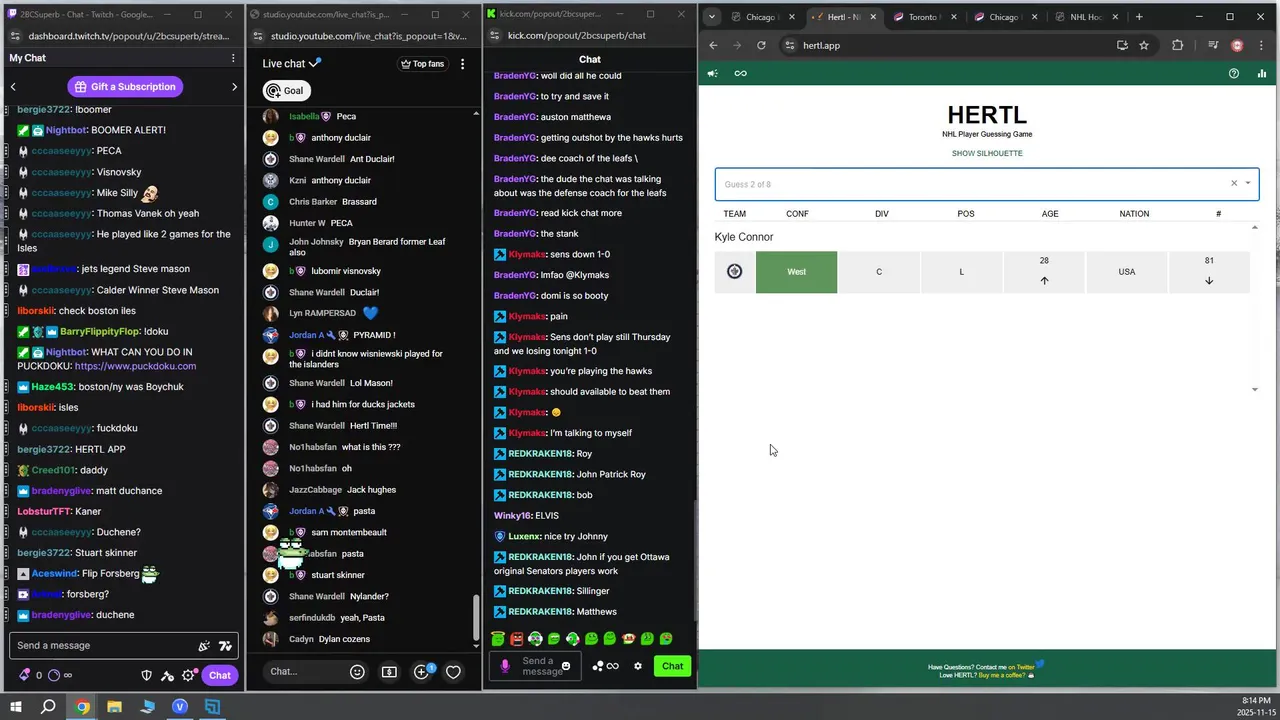Expand the Hertl guess dropdown arrow
Viewport: 1280px width, 720px height.
click(x=1248, y=183)
